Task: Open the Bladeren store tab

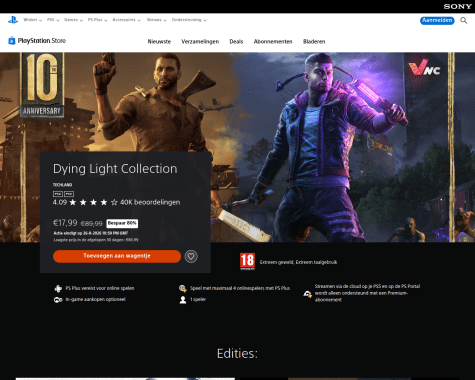Action: coord(314,42)
